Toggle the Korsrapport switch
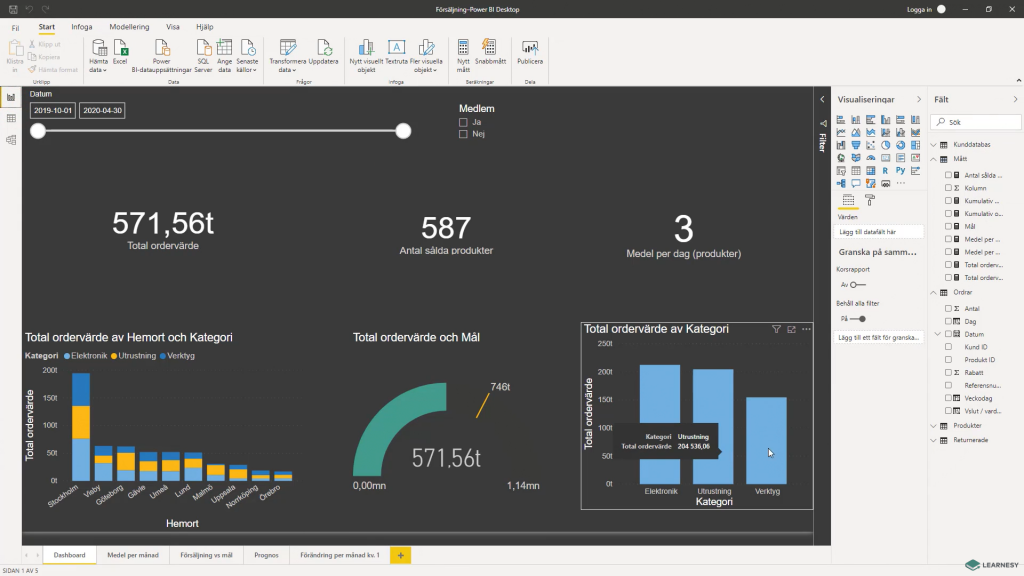Viewport: 1024px width, 576px height. (x=857, y=285)
